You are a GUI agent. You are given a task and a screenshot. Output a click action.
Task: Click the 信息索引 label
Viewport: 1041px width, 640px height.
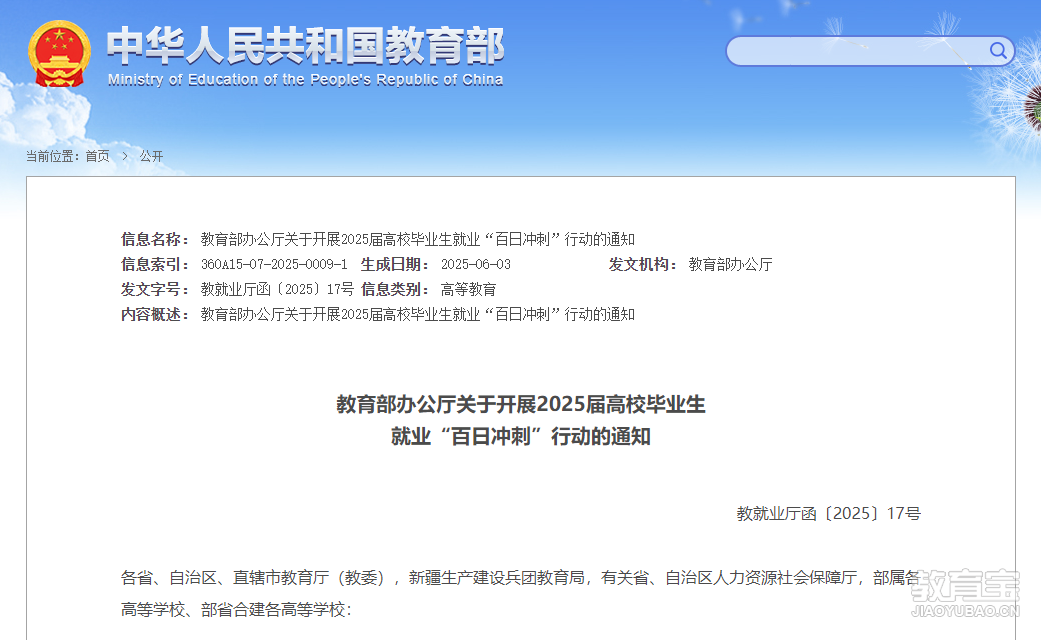(155, 264)
